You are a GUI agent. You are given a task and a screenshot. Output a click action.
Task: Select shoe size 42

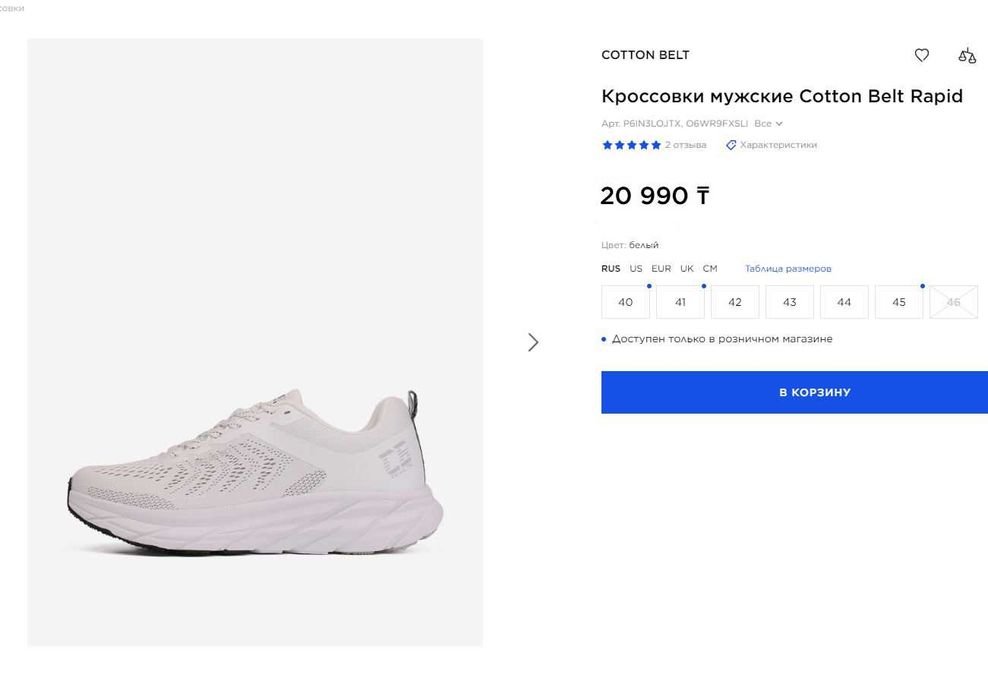point(735,302)
